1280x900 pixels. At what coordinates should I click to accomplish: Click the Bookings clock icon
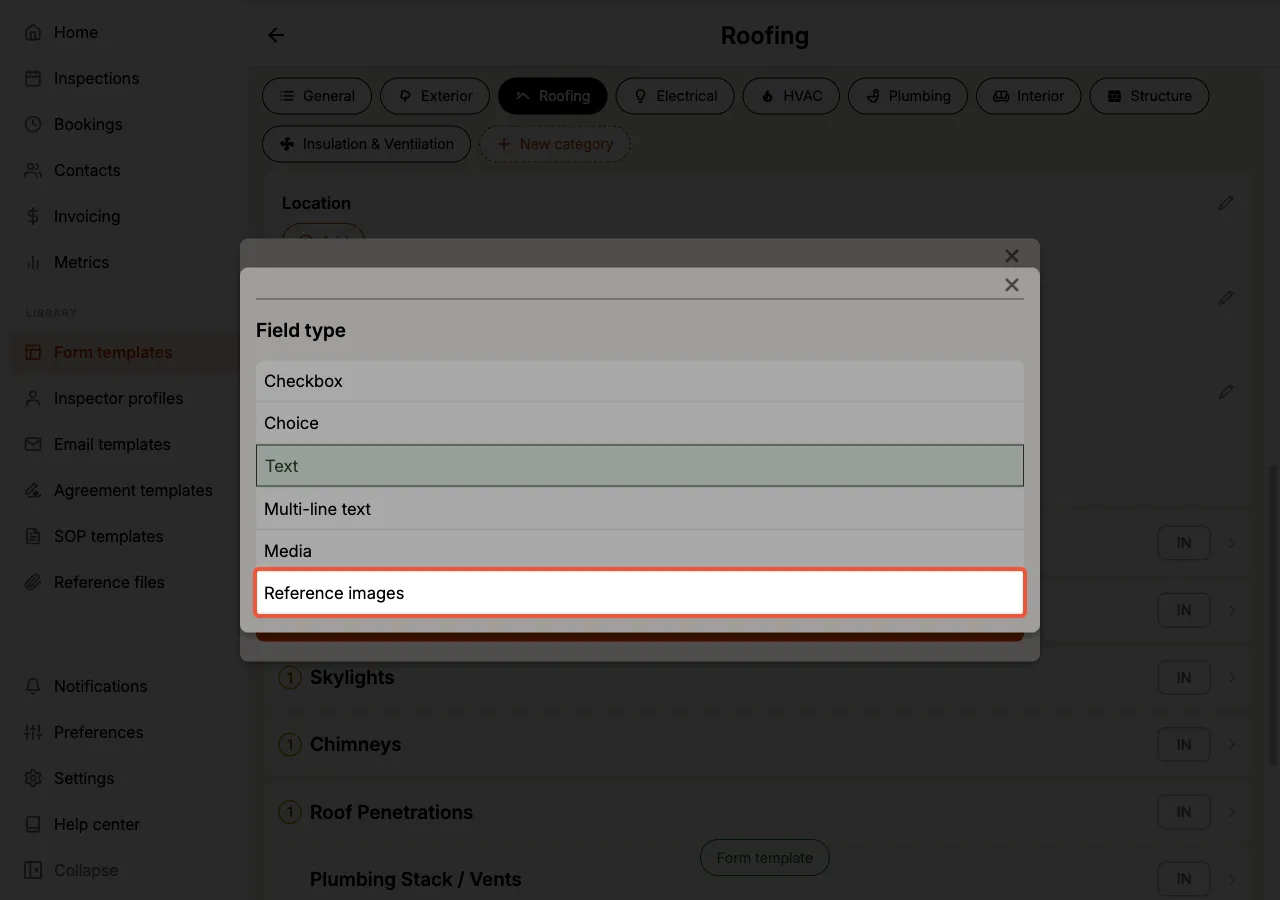(33, 124)
